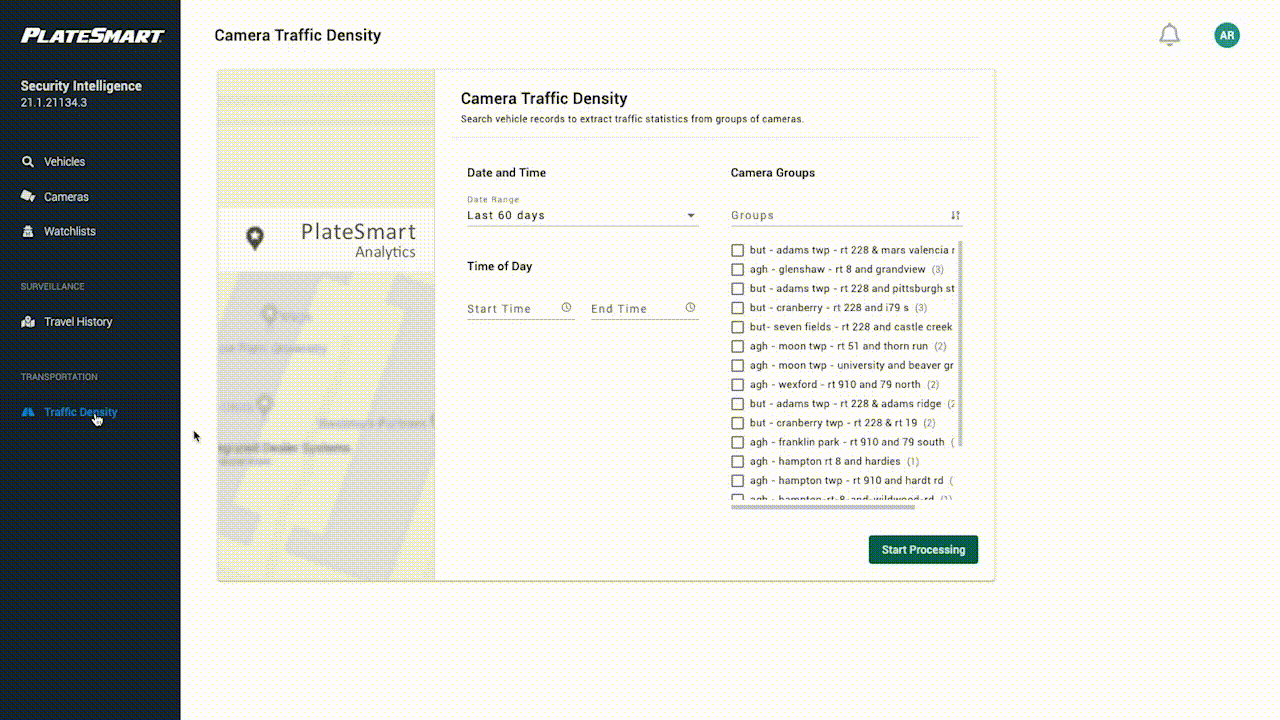This screenshot has width=1280, height=720.
Task: Check 'but - cranberry twp - rt 228 & rt 19'
Action: (737, 423)
